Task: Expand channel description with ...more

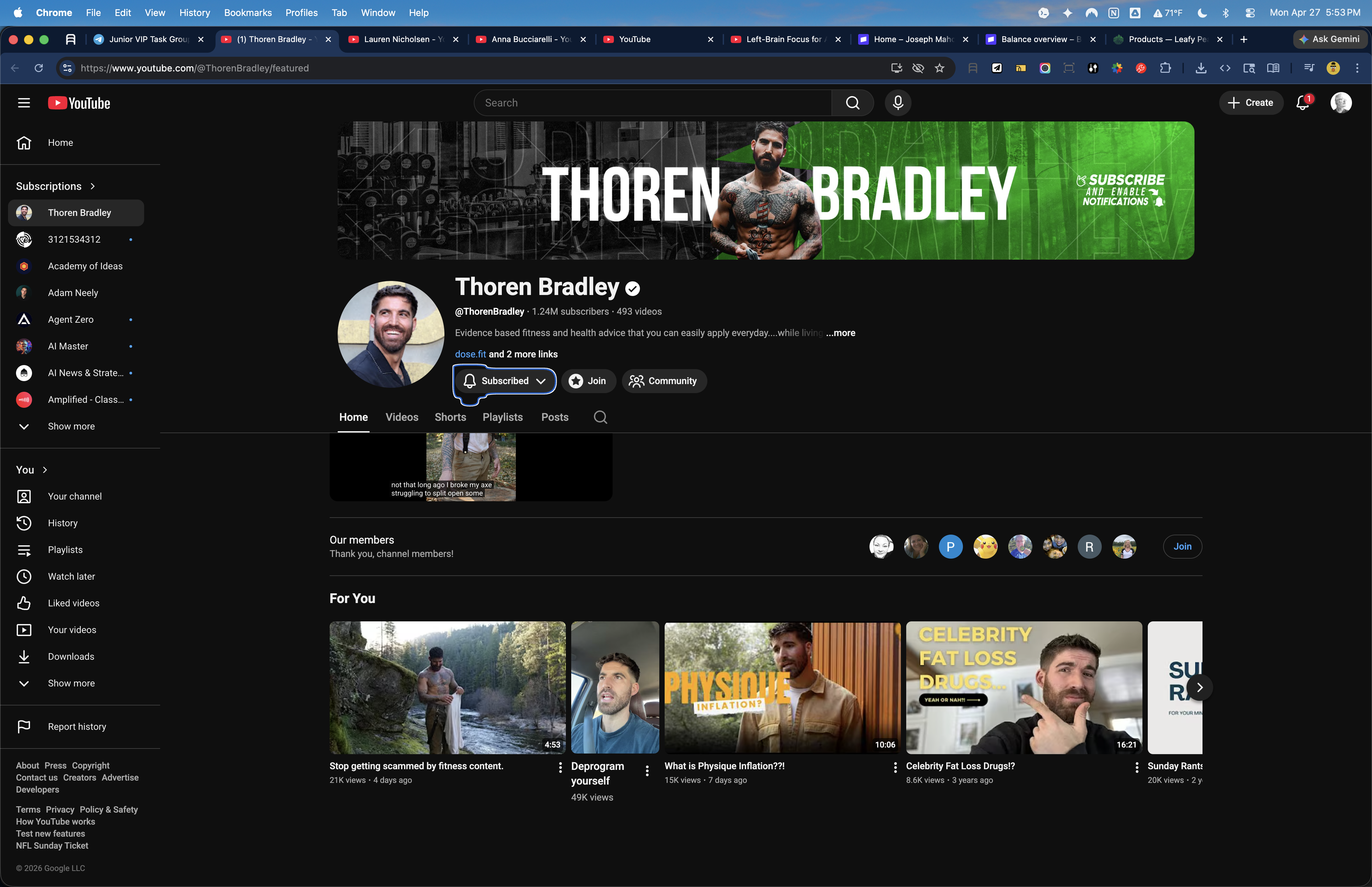Action: point(840,333)
